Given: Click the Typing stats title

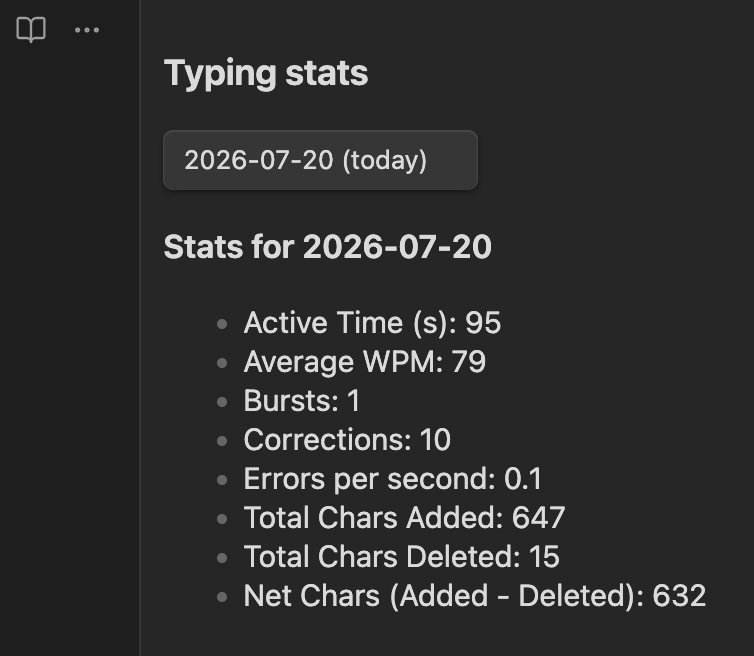Looking at the screenshot, I should 266,73.
